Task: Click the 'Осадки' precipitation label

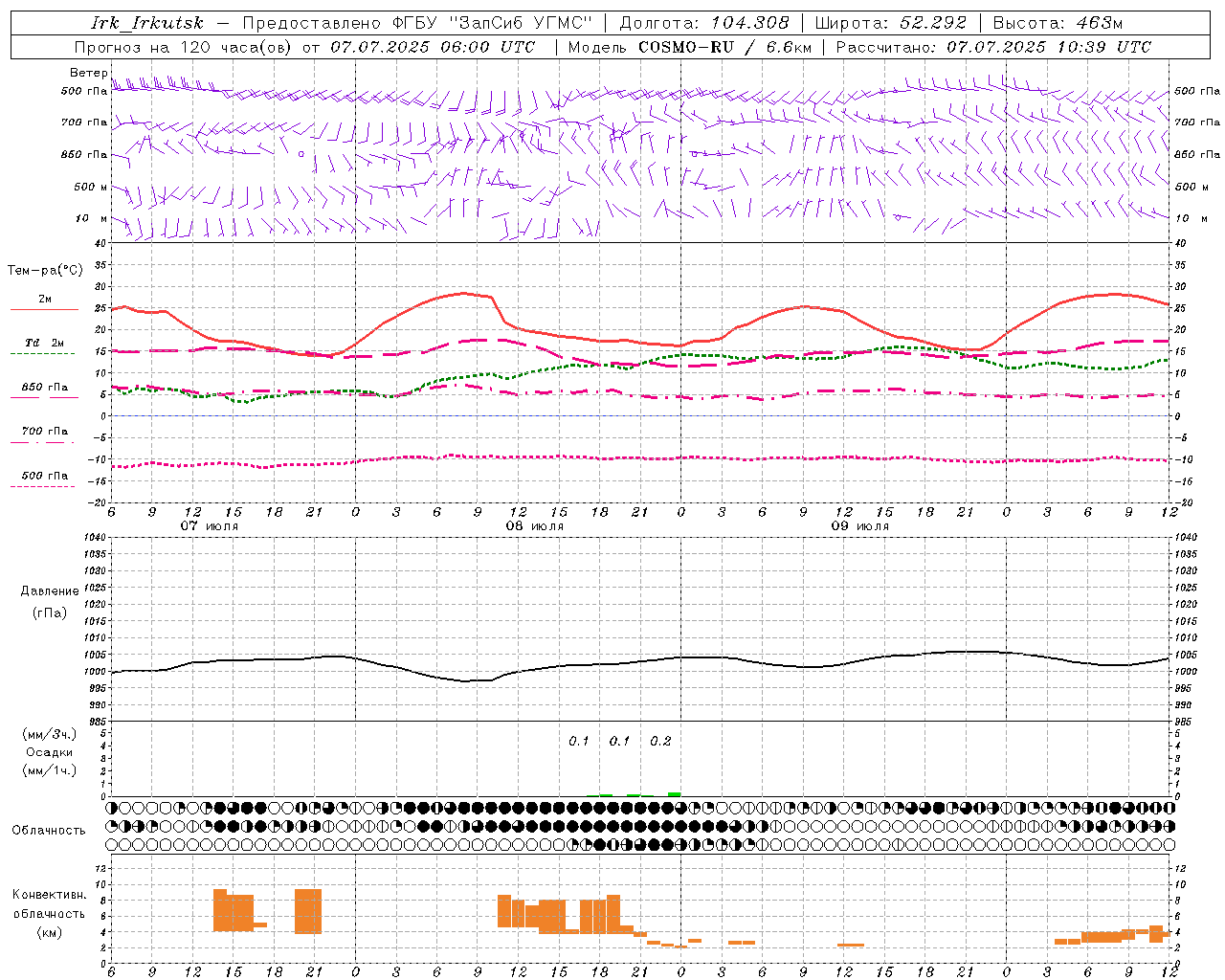Action: tap(50, 752)
